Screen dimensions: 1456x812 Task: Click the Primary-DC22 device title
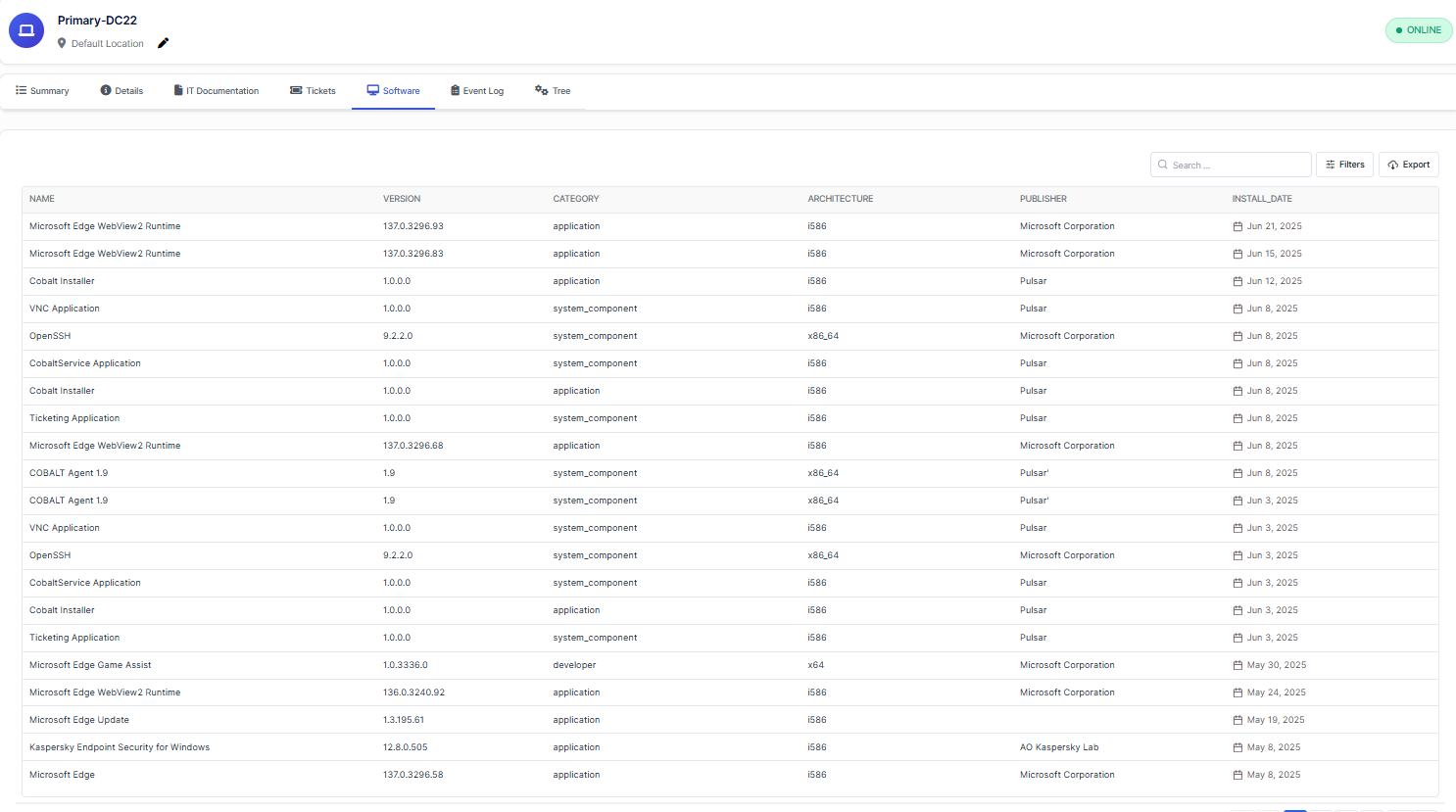coord(97,21)
